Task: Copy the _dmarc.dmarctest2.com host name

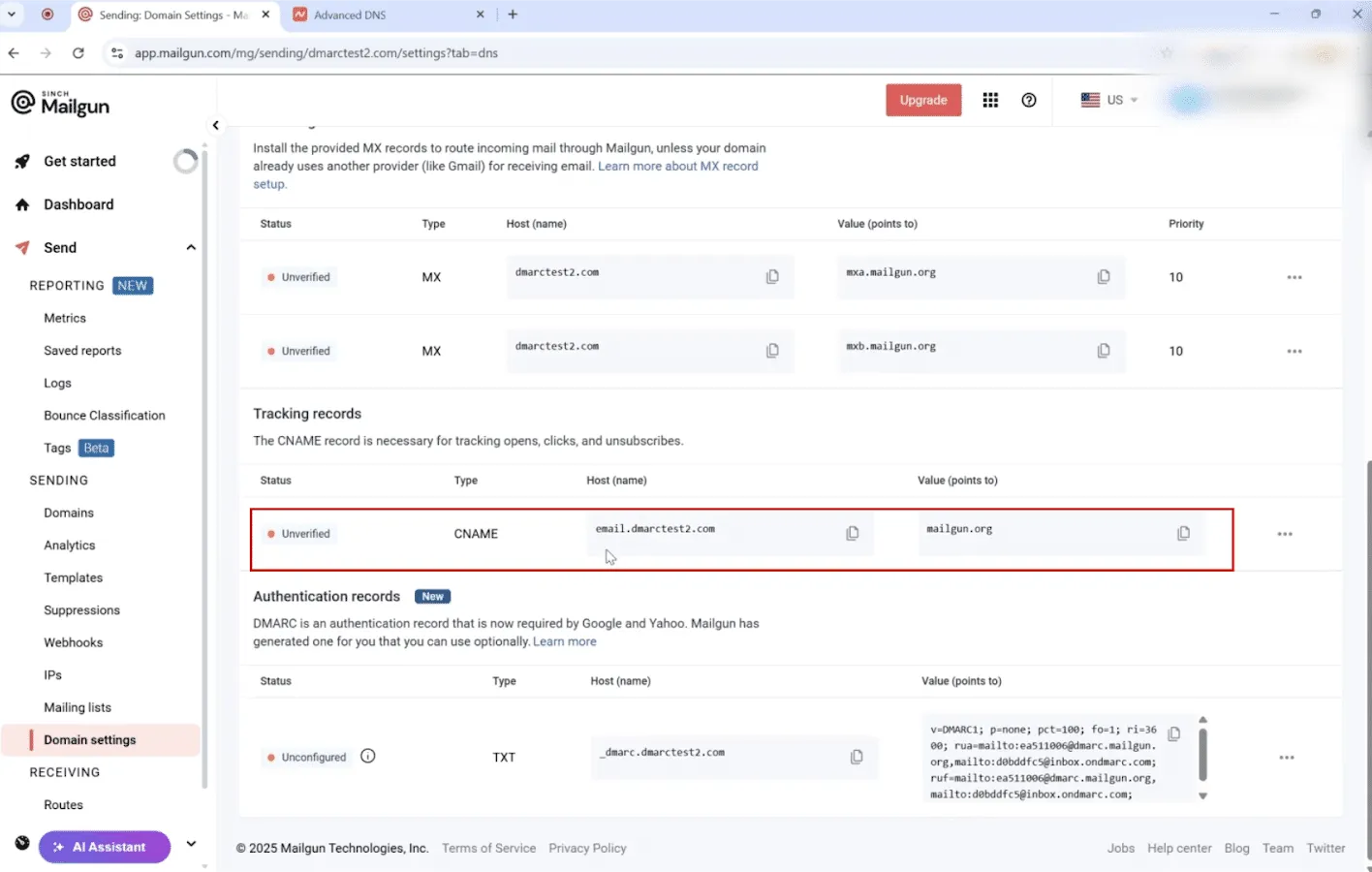Action: click(x=857, y=757)
